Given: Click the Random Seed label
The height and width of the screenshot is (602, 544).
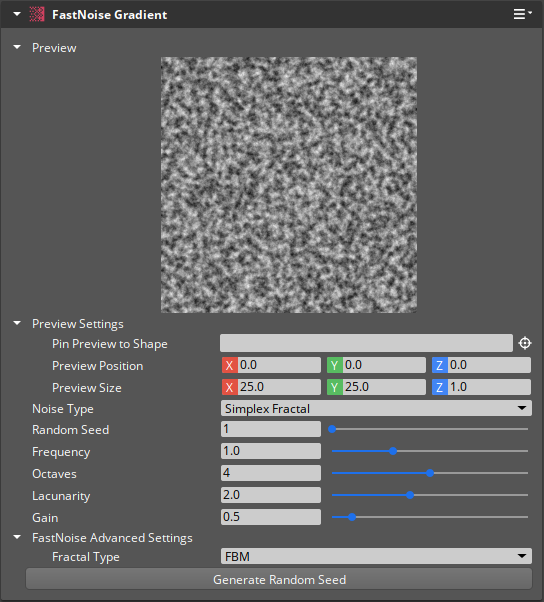Looking at the screenshot, I should click(x=71, y=430).
